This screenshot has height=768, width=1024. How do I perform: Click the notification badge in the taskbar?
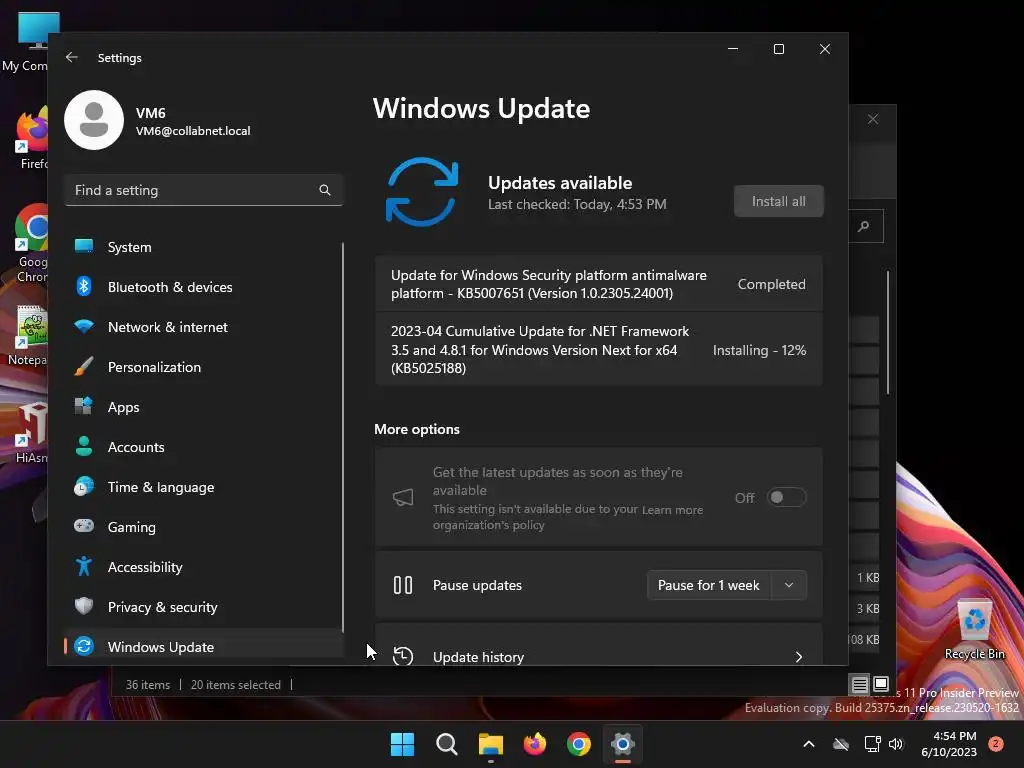click(x=996, y=744)
